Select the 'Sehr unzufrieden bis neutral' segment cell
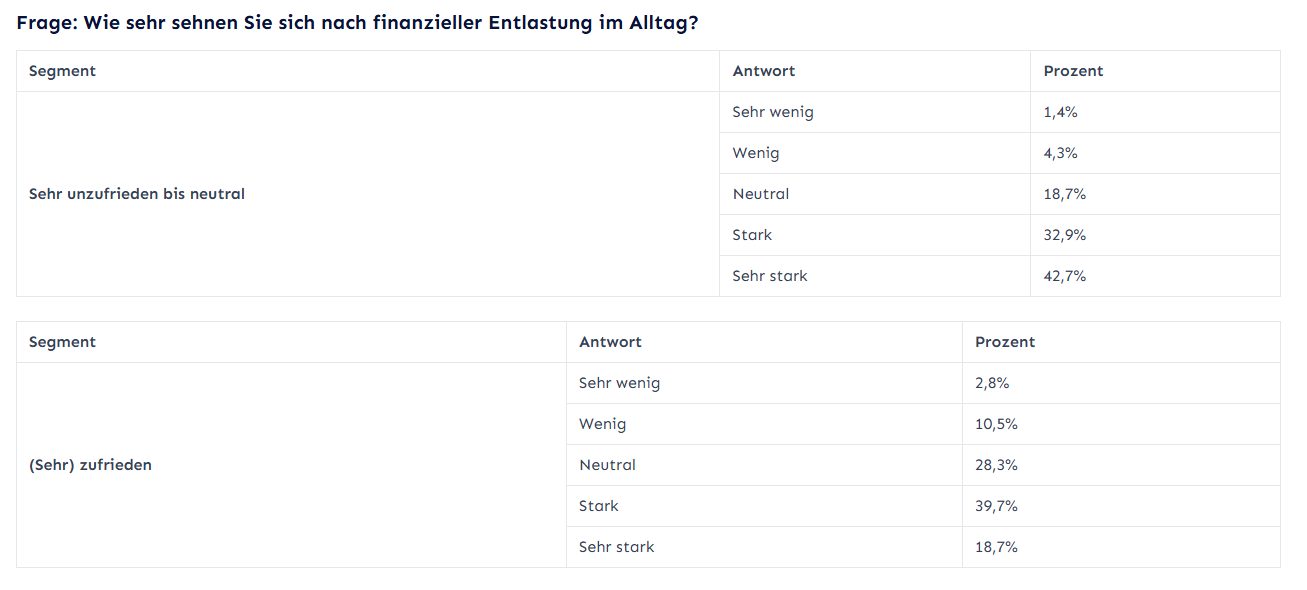 [137, 194]
